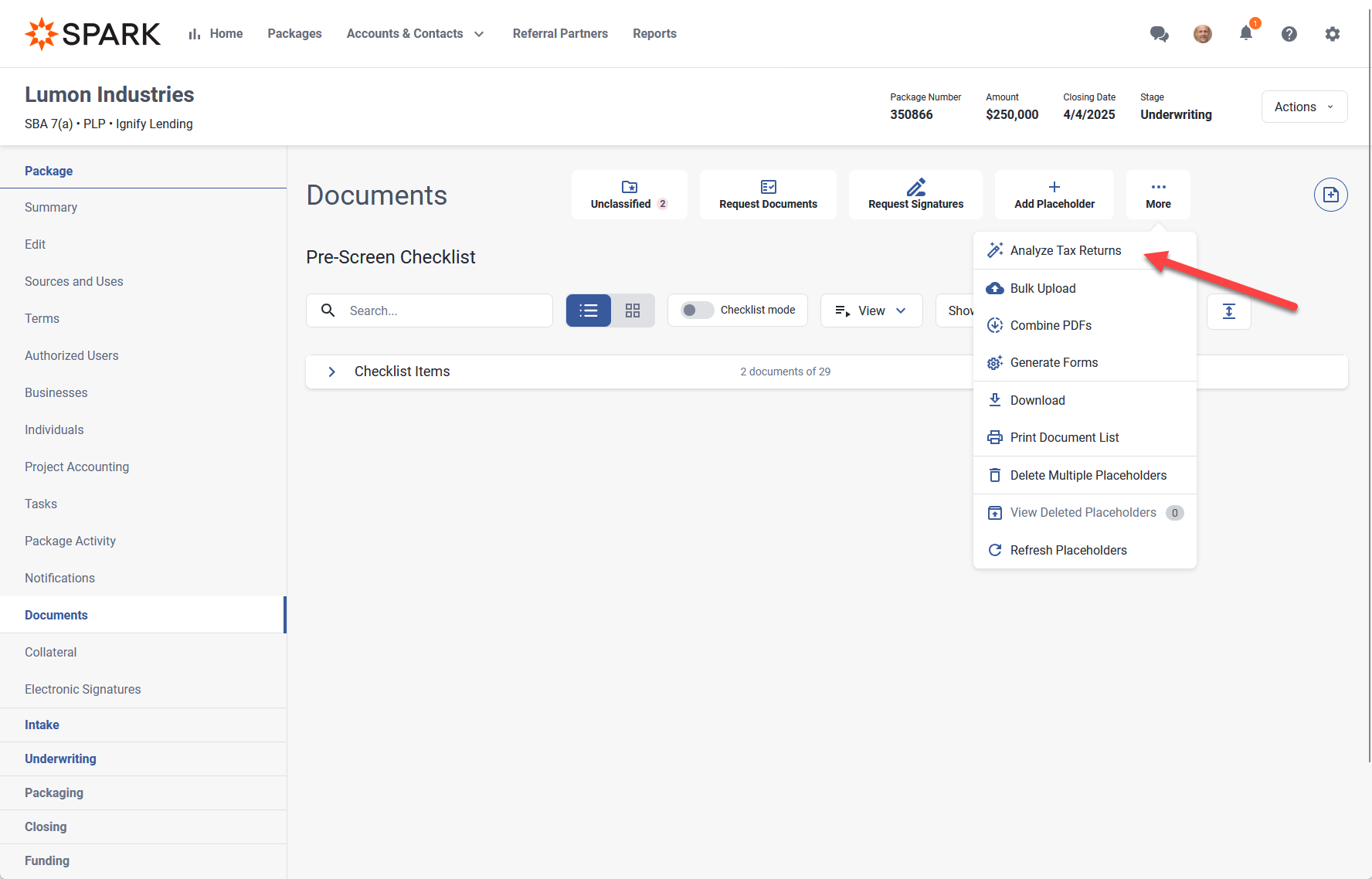Click Add Placeholder plus button

[1054, 195]
